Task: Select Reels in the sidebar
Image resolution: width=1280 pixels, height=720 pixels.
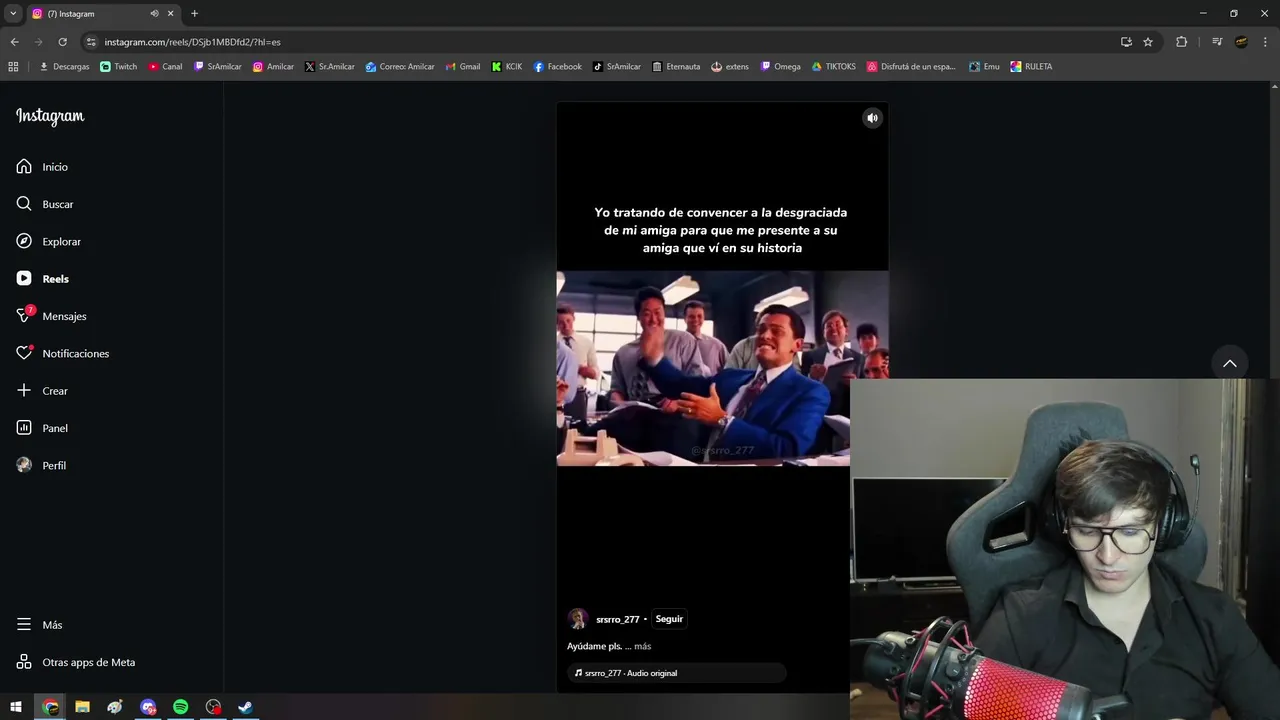Action: [42, 279]
